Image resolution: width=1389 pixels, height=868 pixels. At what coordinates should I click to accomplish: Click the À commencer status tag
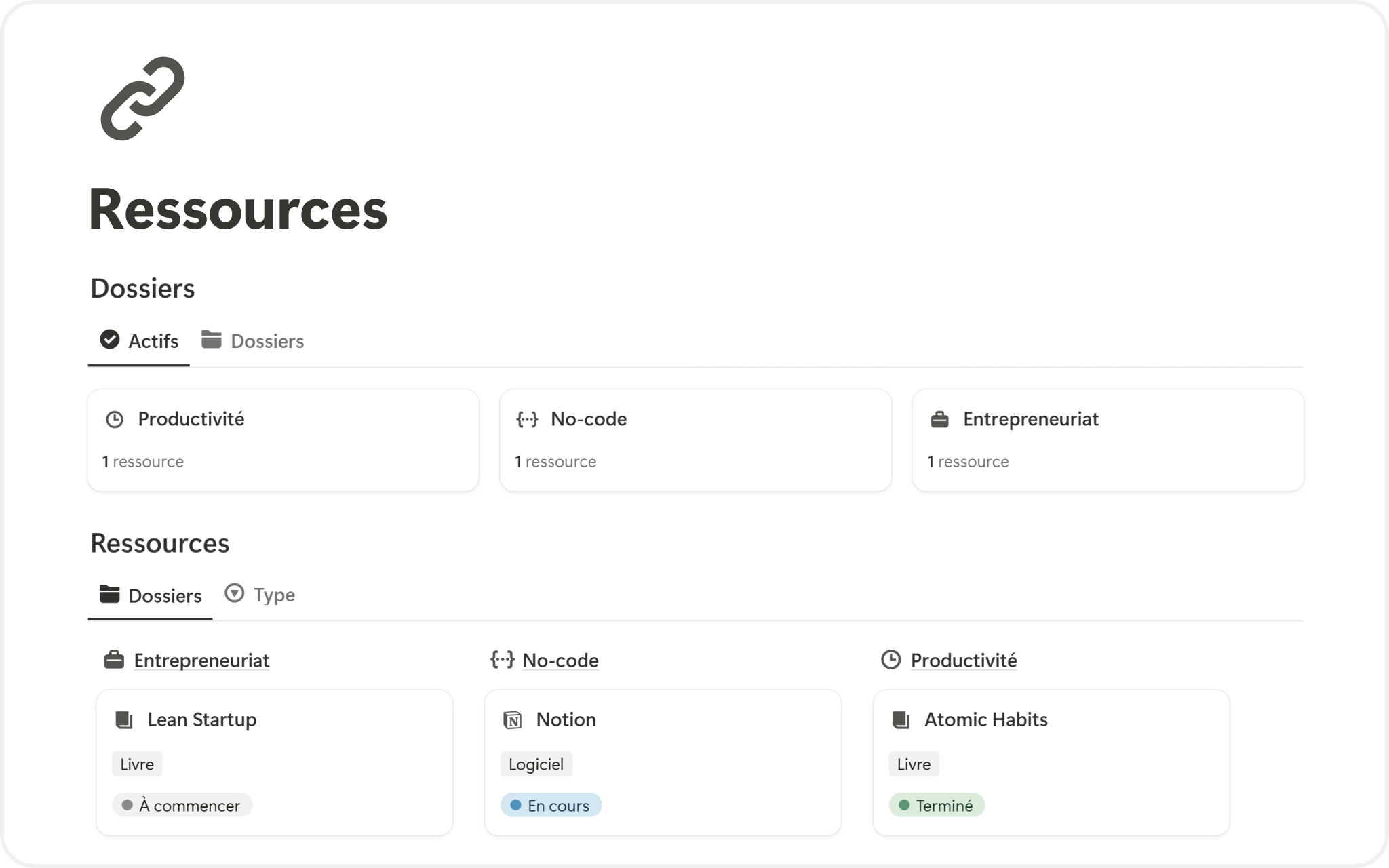coord(182,806)
